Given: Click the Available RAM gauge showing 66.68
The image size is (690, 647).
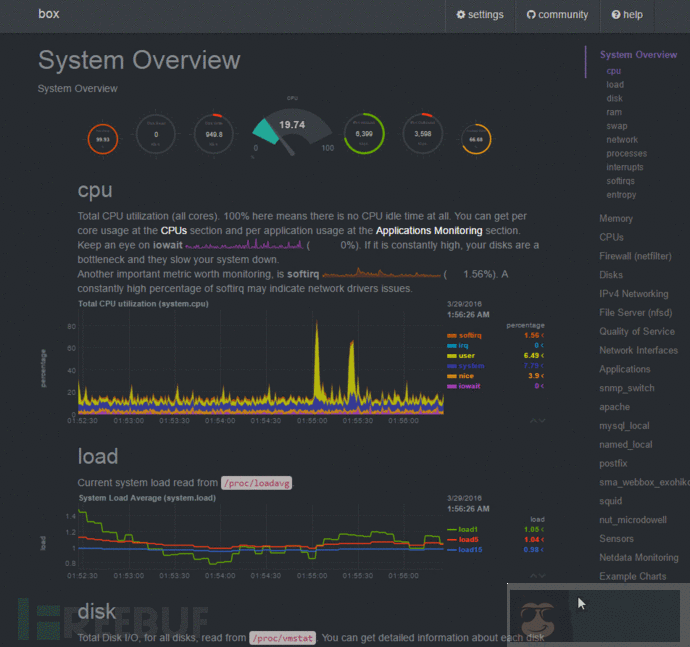Looking at the screenshot, I should click(476, 139).
